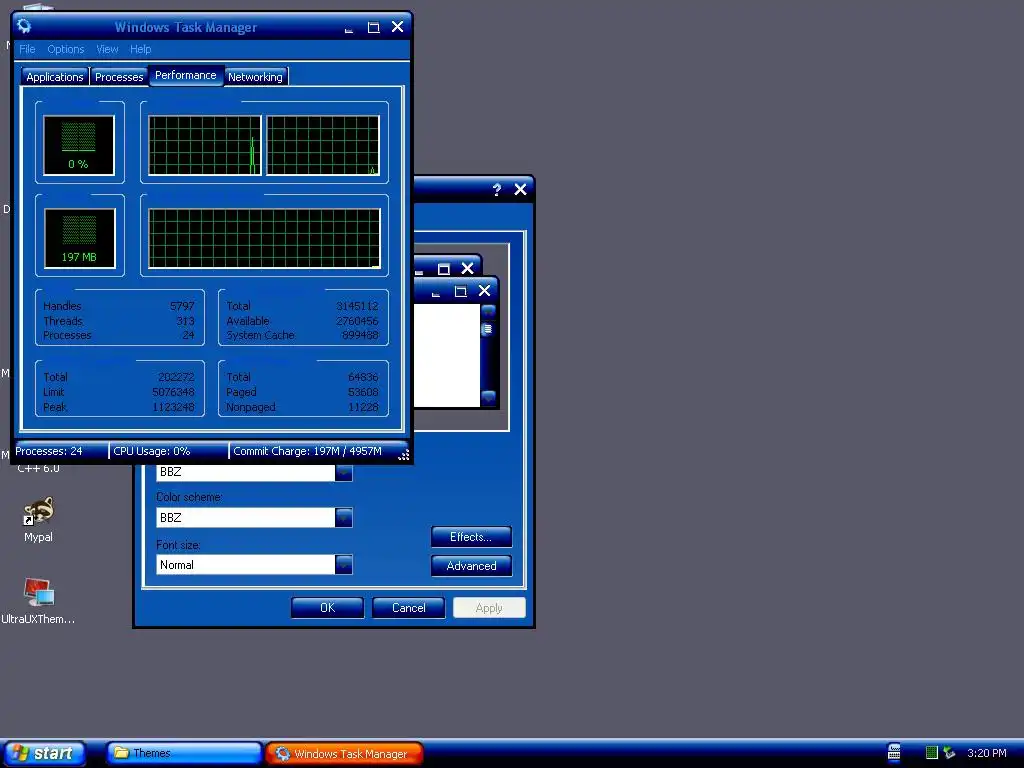Click the Task Manager resize grip

click(x=404, y=455)
